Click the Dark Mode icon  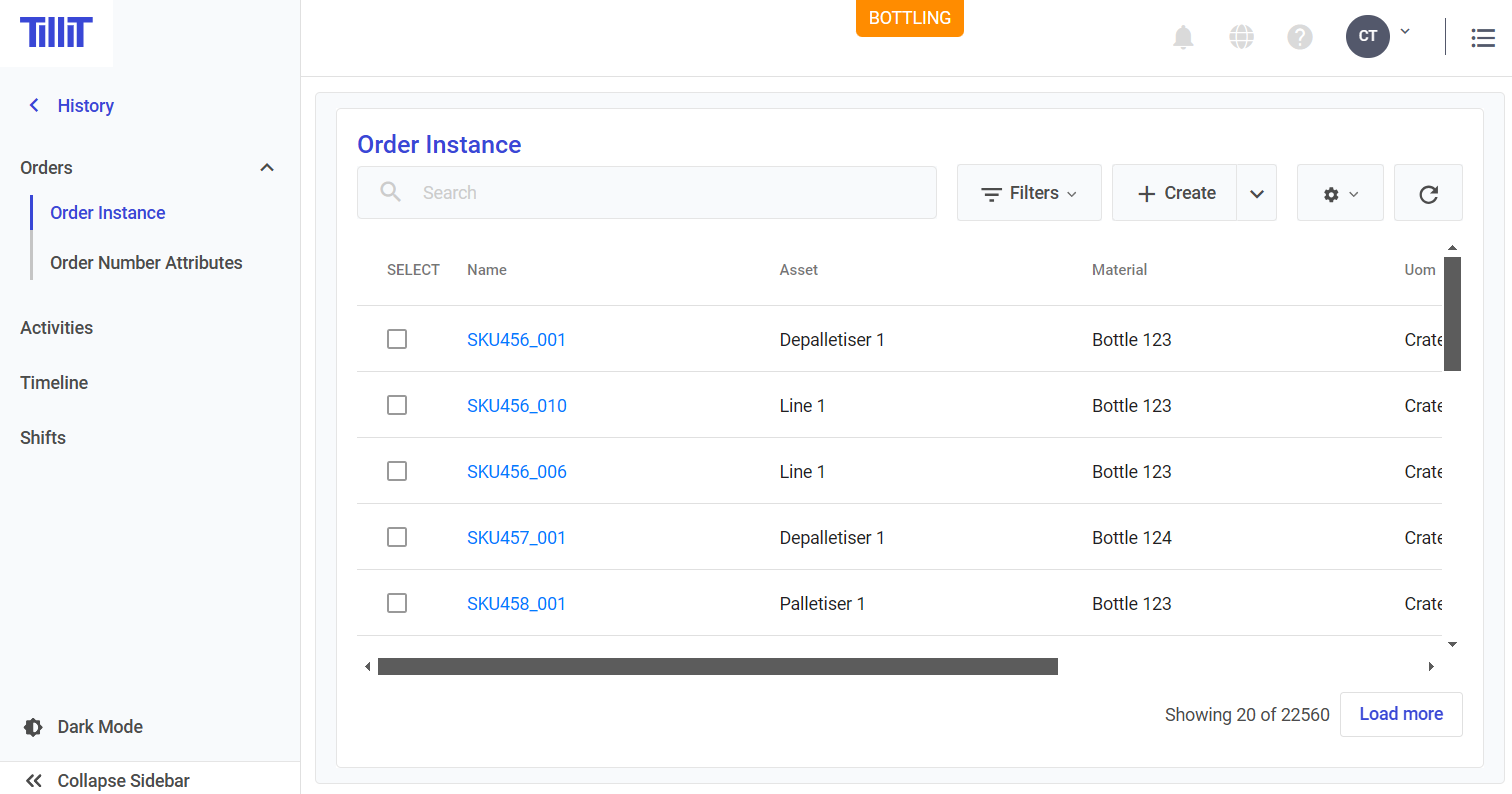[33, 727]
